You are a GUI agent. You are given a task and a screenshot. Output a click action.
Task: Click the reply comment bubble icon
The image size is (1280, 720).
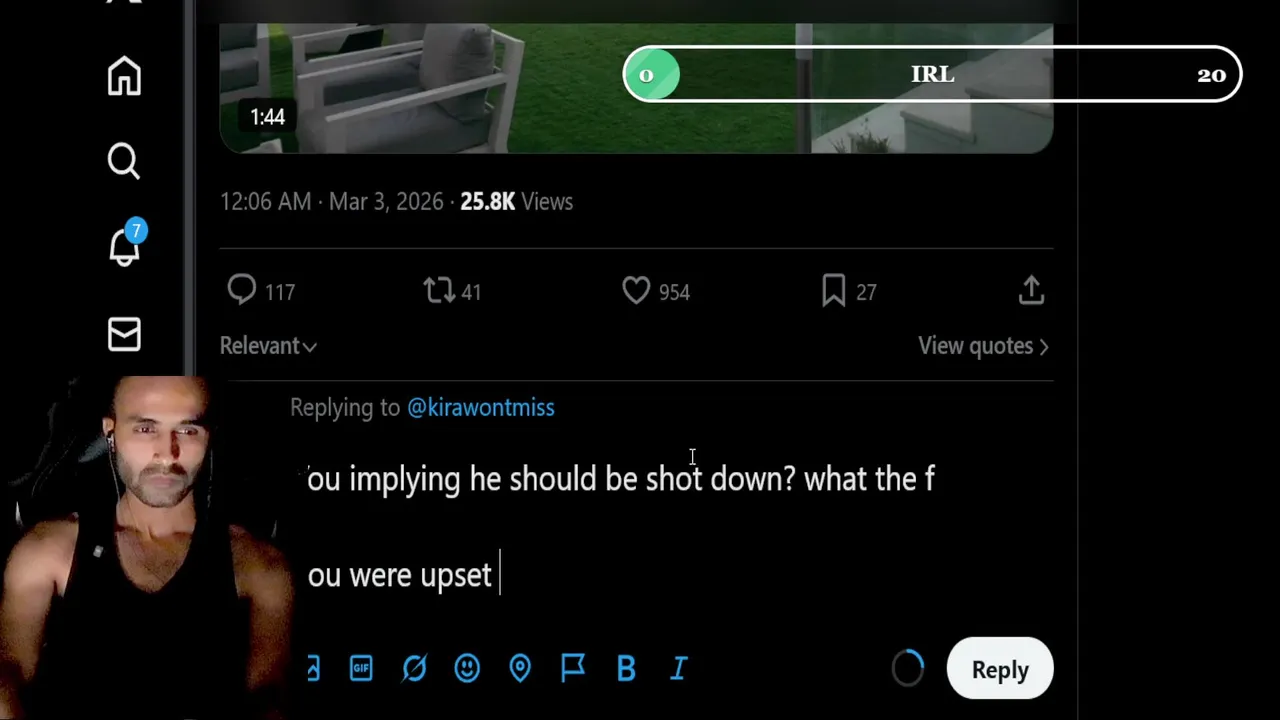242,291
